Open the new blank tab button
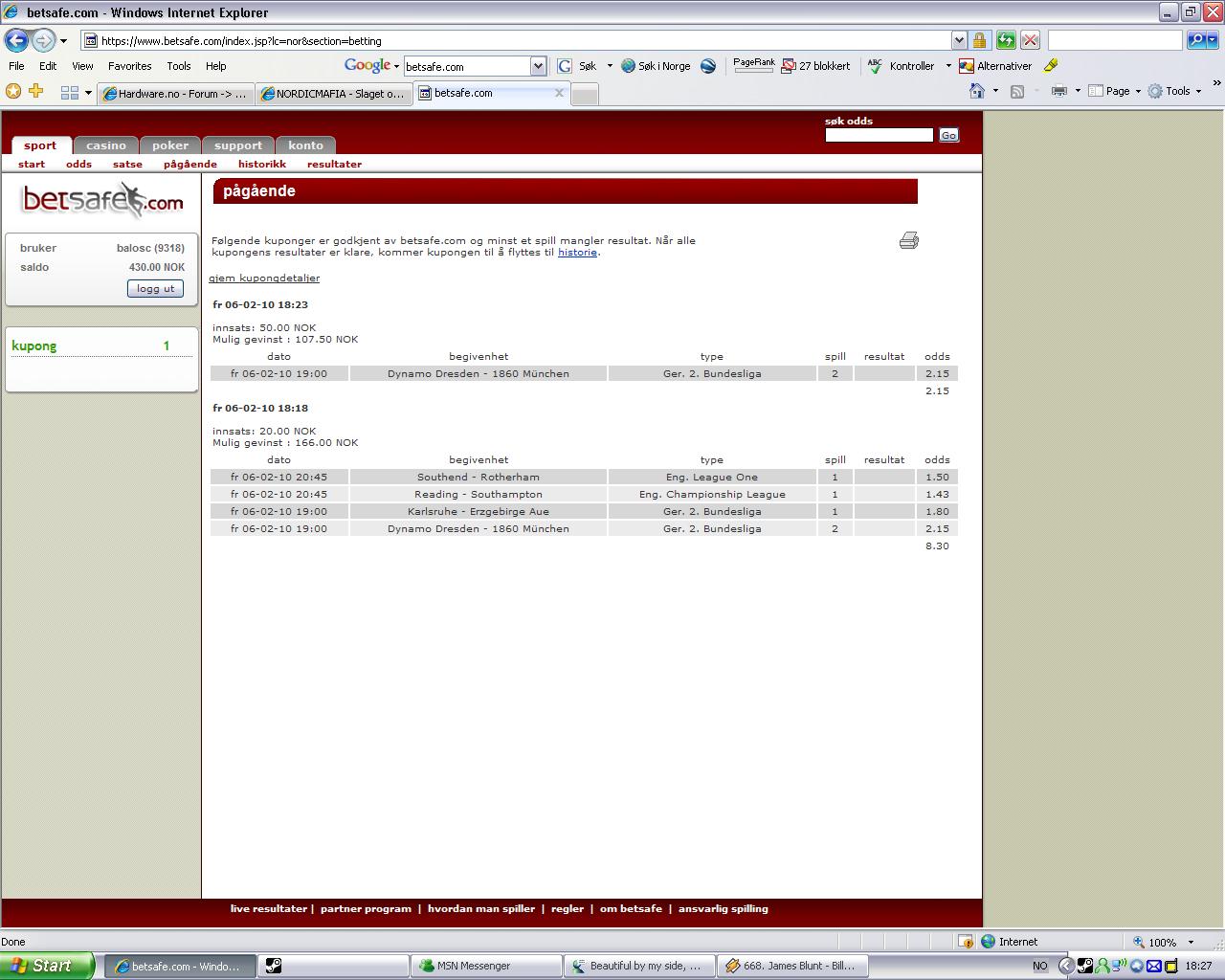This screenshot has width=1225, height=980. [585, 94]
